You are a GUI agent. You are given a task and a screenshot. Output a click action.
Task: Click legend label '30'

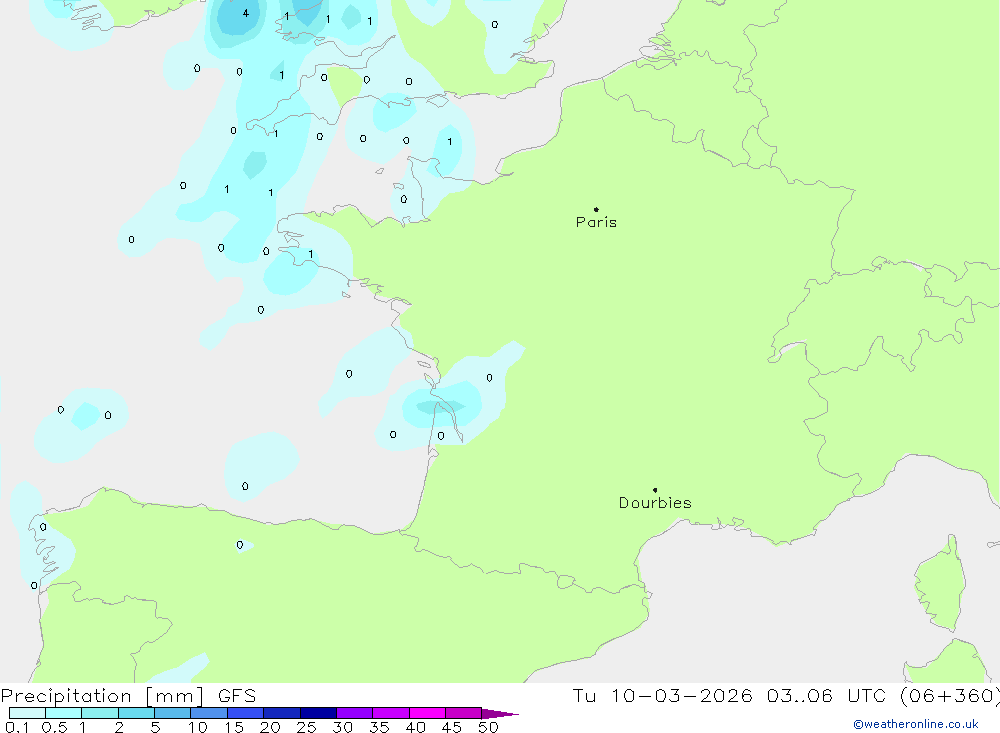[x=342, y=727]
